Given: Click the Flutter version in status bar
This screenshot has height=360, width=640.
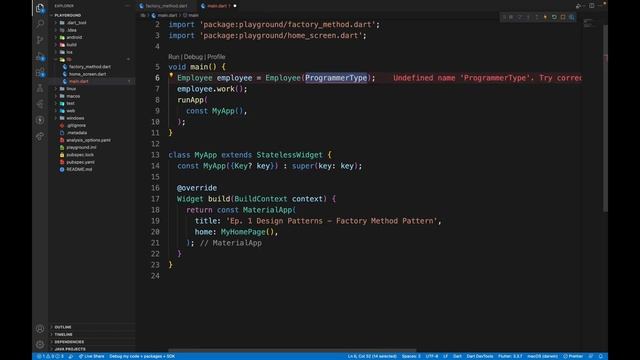Looking at the screenshot, I should [510, 356].
